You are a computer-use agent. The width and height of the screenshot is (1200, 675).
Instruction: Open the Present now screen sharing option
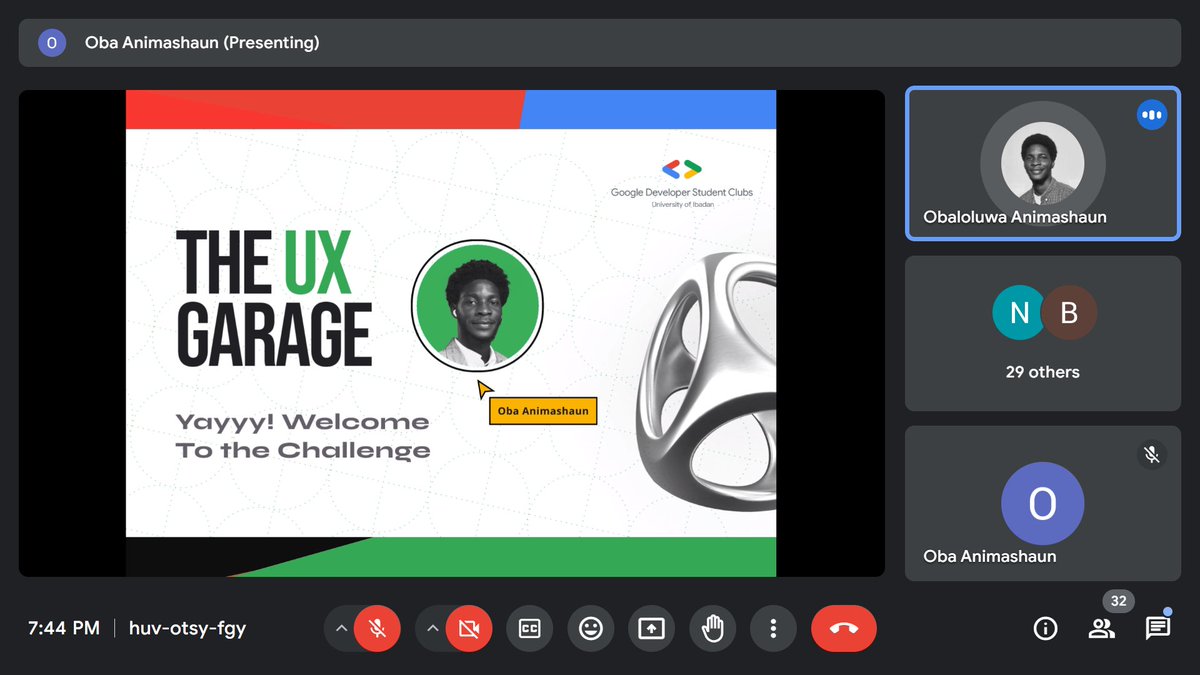pos(651,629)
